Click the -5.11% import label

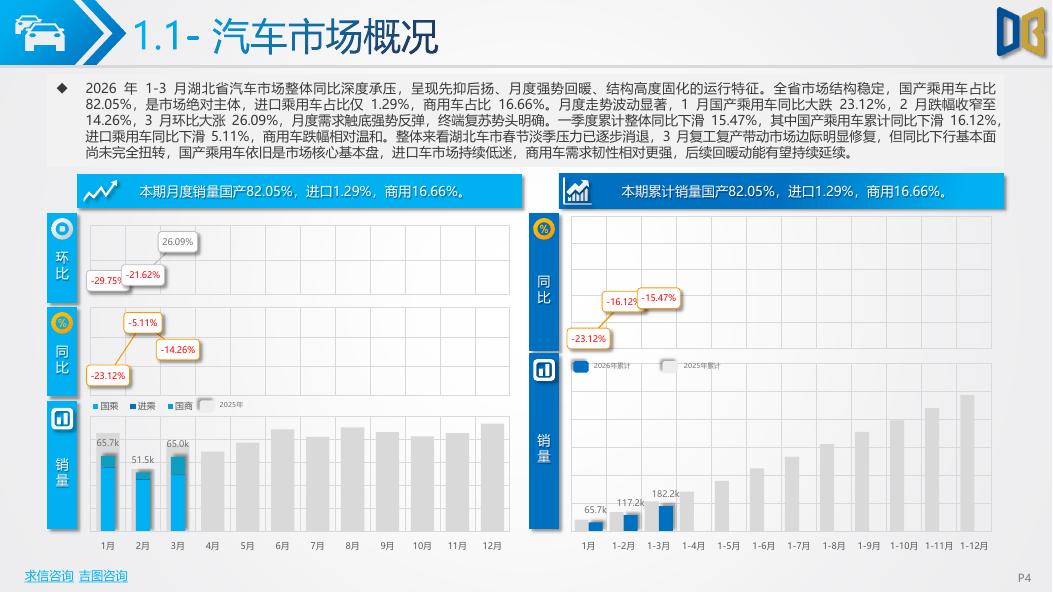click(x=143, y=323)
